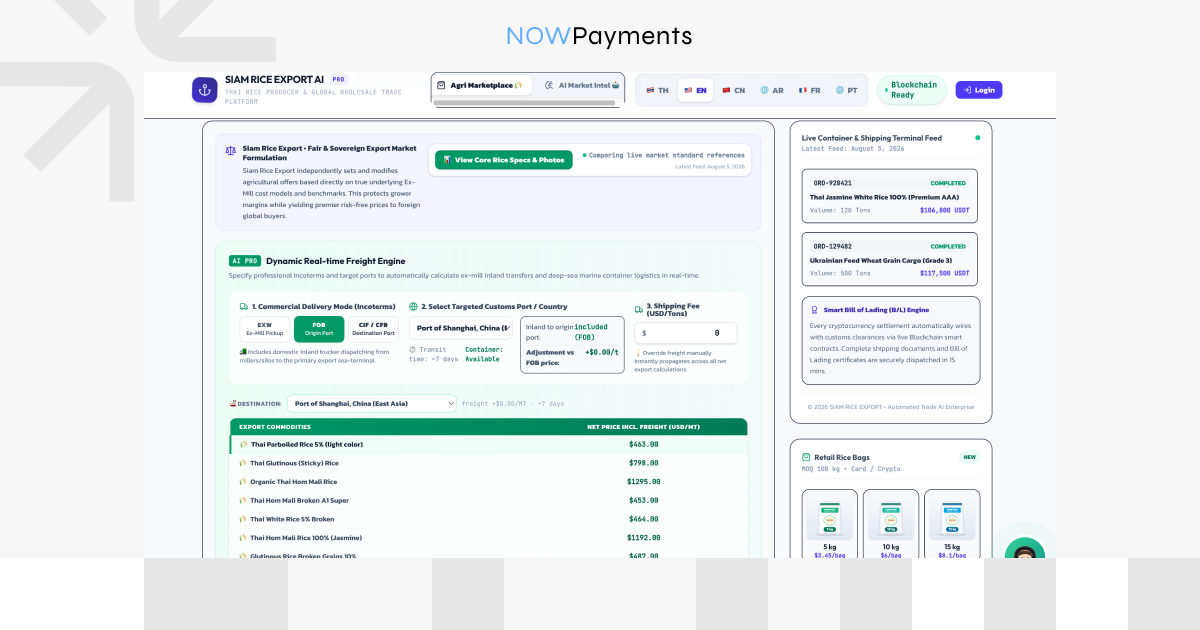Switch language to PT
1200x630 pixels.
point(846,90)
